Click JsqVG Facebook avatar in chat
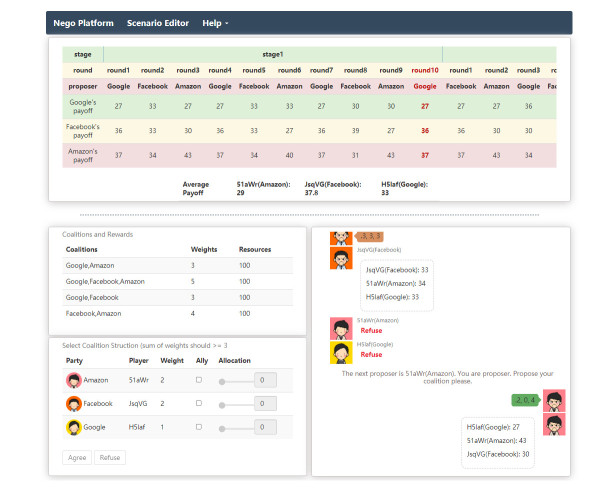Image resolution: width=600 pixels, height=493 pixels. [341, 259]
